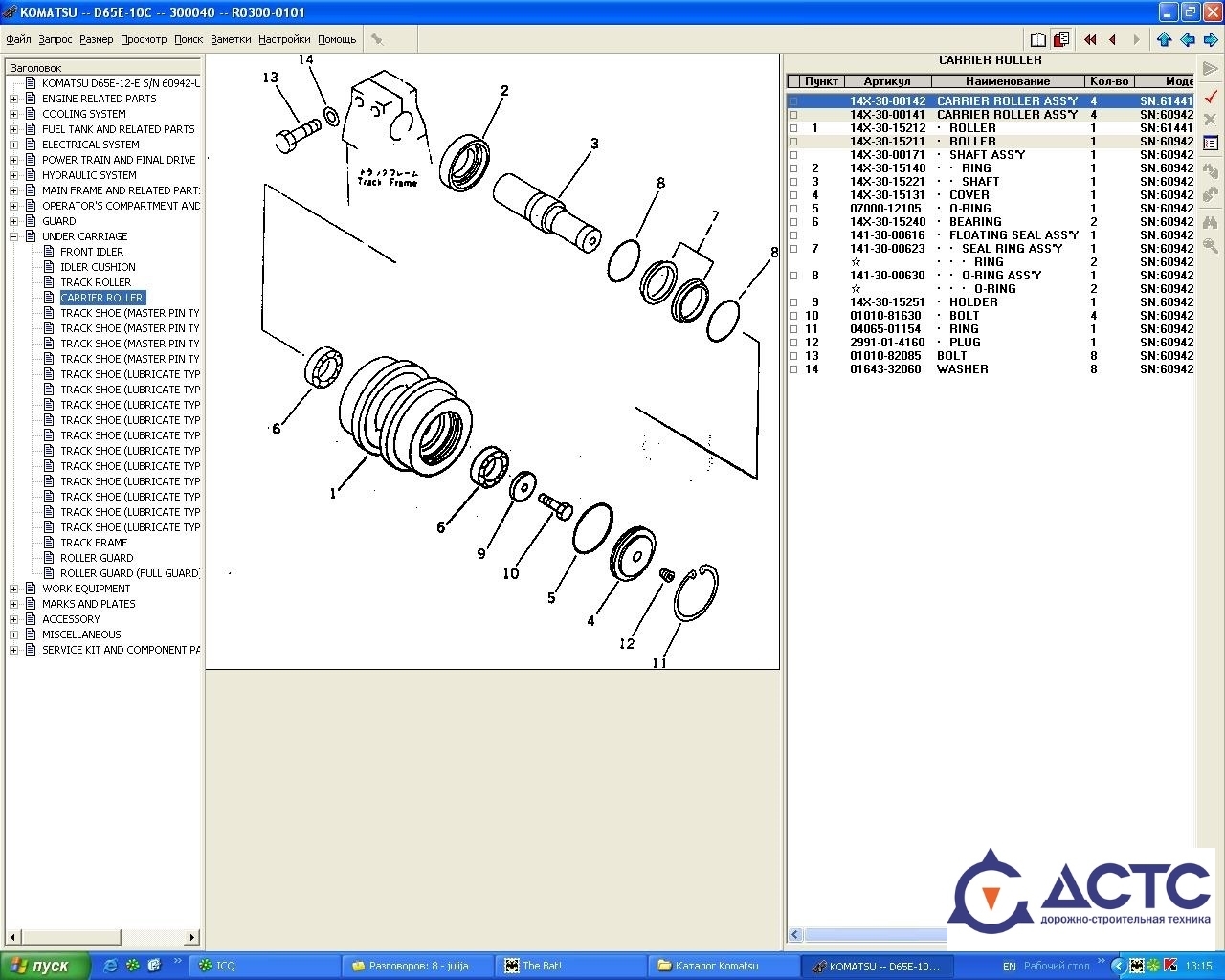Viewport: 1225px width, 980px height.
Task: Click the open book icon in toolbar
Action: pos(1038,39)
